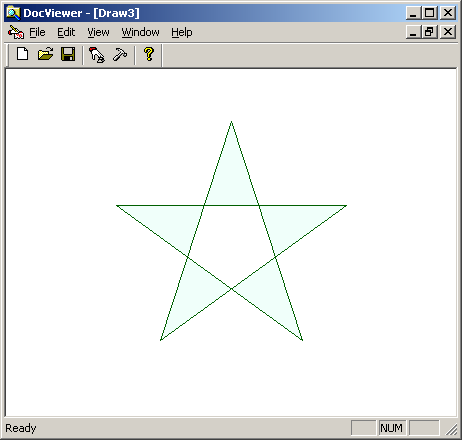Open the Help menu

pyautogui.click(x=182, y=32)
